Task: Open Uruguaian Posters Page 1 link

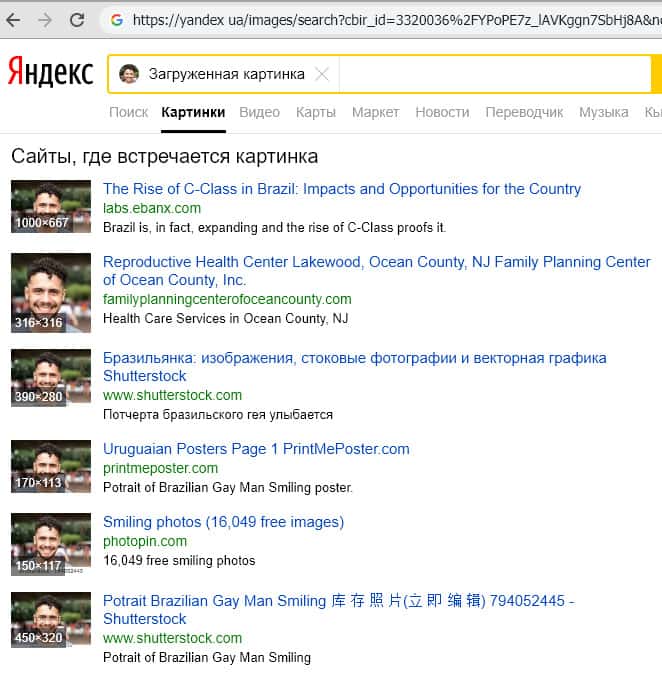Action: [x=256, y=449]
